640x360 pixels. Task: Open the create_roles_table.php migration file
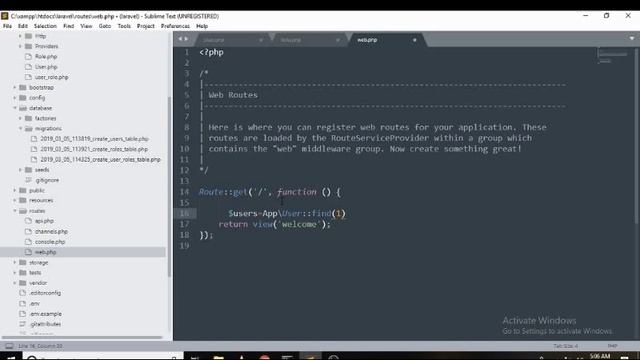tap(94, 149)
